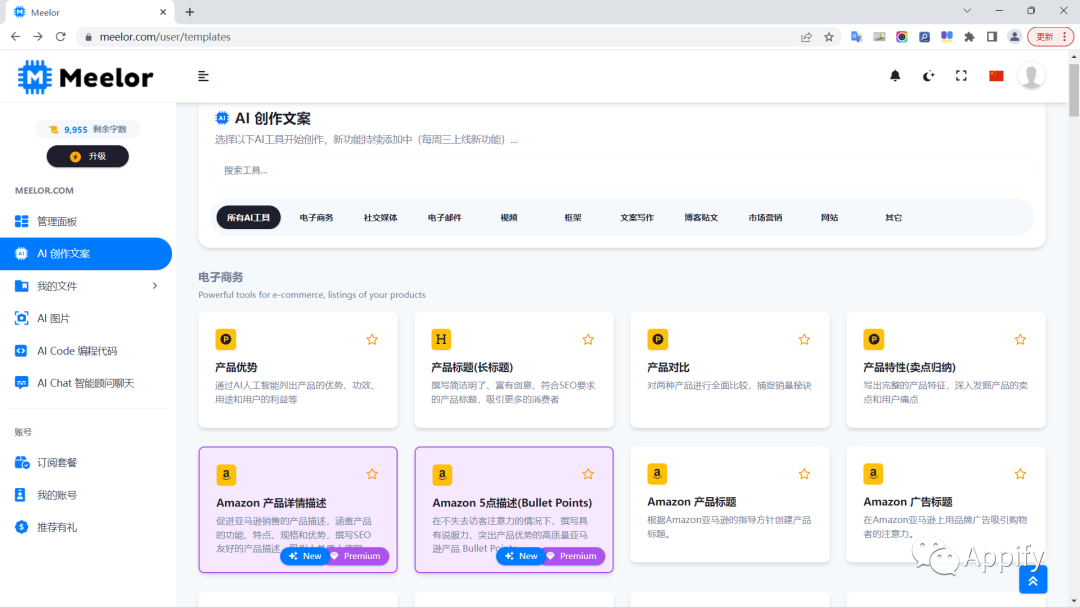Favorite the Amazon 广告标题 card star
The width and height of the screenshot is (1080, 608).
[x=1020, y=474]
